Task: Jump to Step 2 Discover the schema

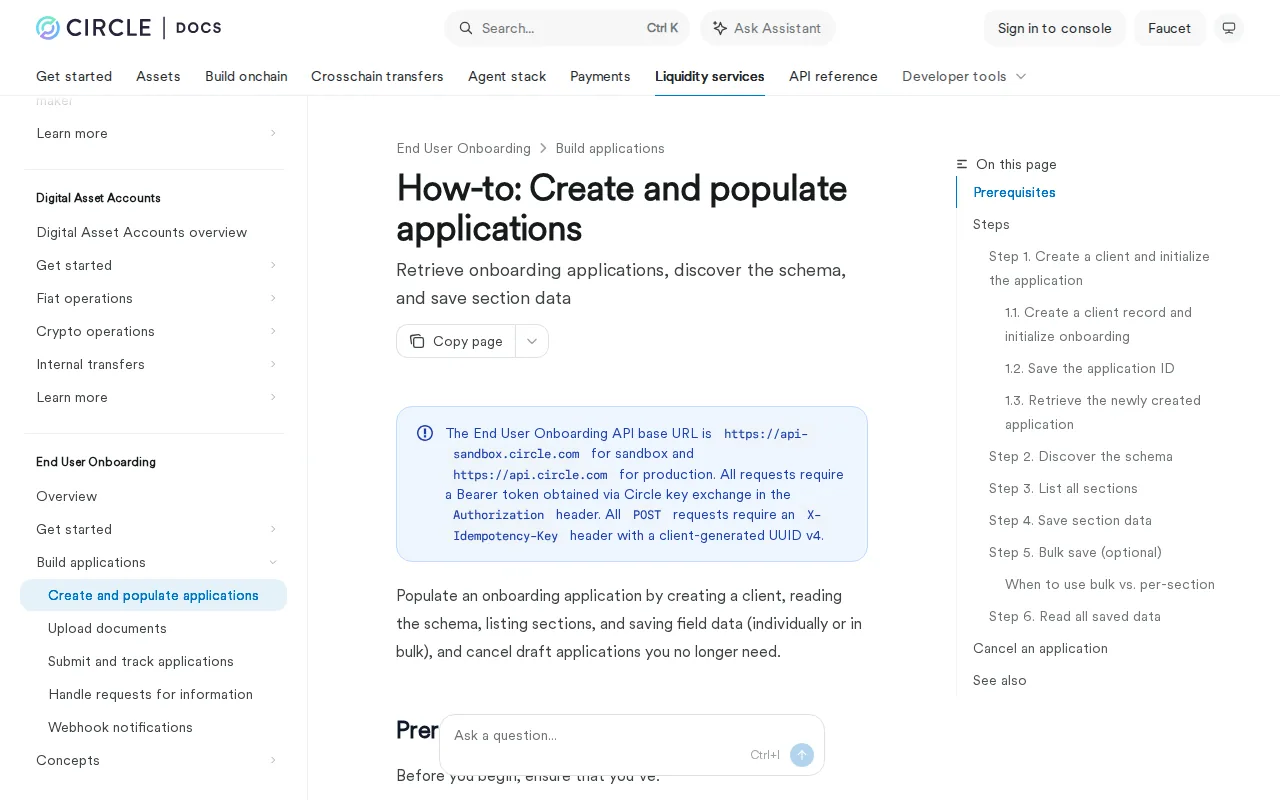Action: coord(1080,456)
